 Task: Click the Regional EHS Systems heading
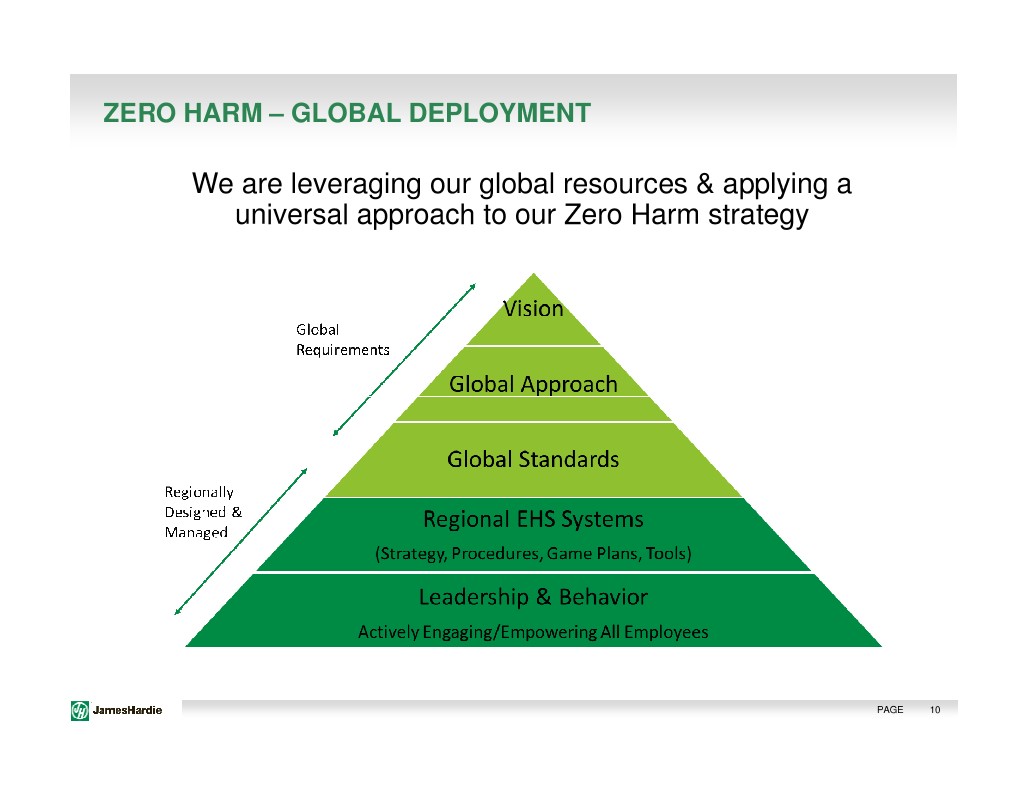point(533,519)
